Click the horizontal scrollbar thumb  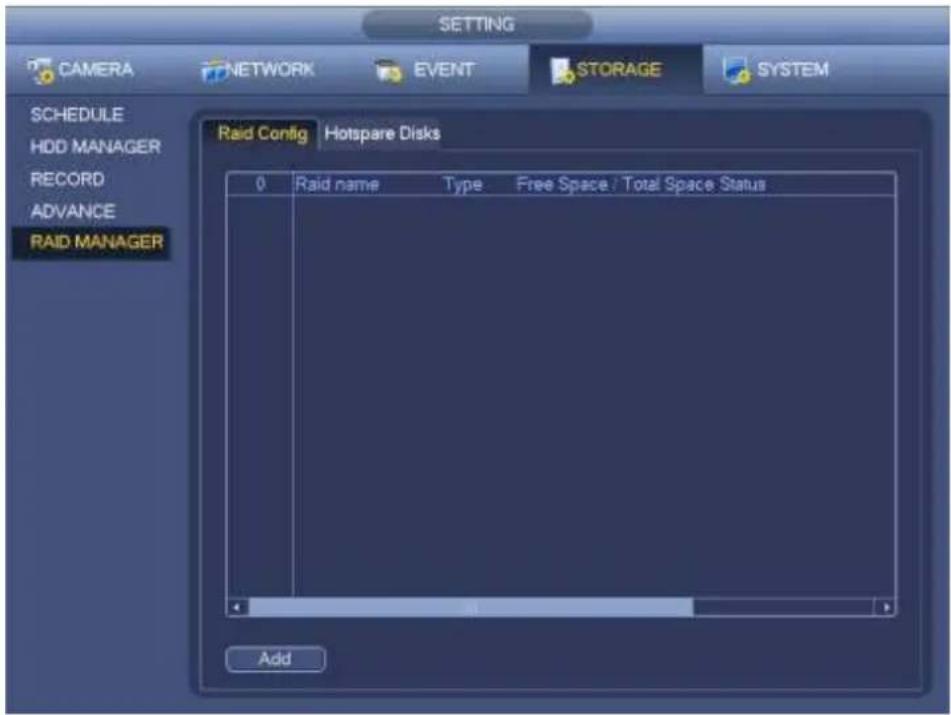click(471, 607)
